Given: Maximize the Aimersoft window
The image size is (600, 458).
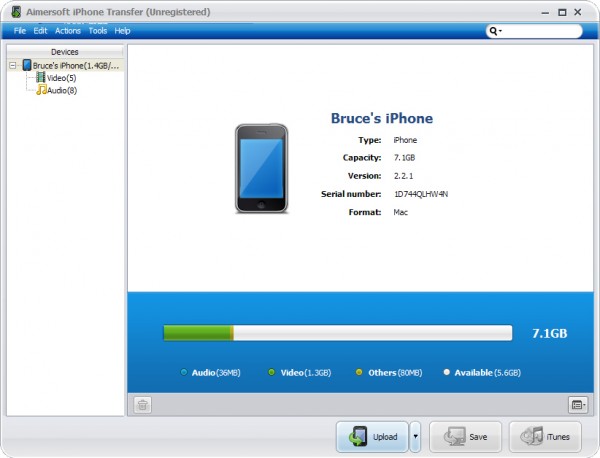Looking at the screenshot, I should [562, 12].
